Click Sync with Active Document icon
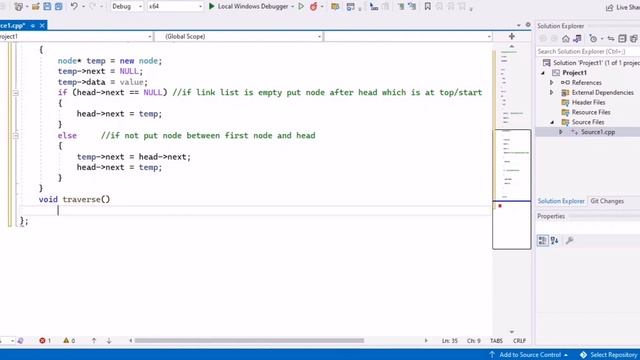Screen dimensions: 640x360 [x=611, y=39]
